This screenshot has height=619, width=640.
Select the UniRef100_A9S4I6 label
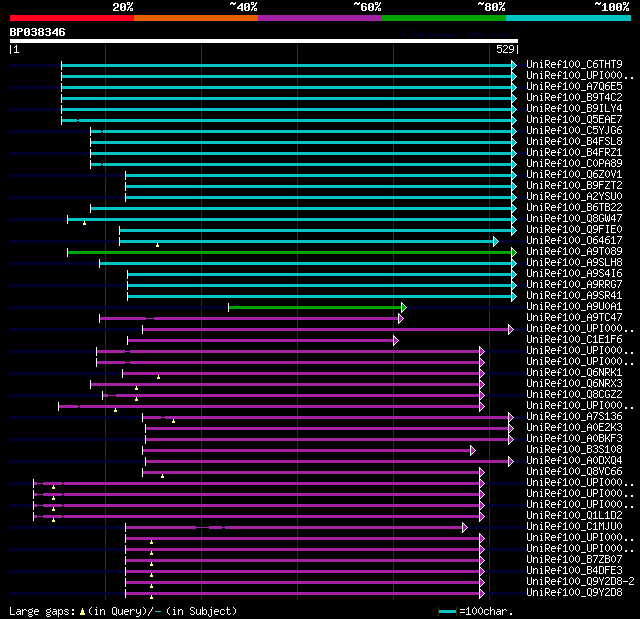click(574, 274)
